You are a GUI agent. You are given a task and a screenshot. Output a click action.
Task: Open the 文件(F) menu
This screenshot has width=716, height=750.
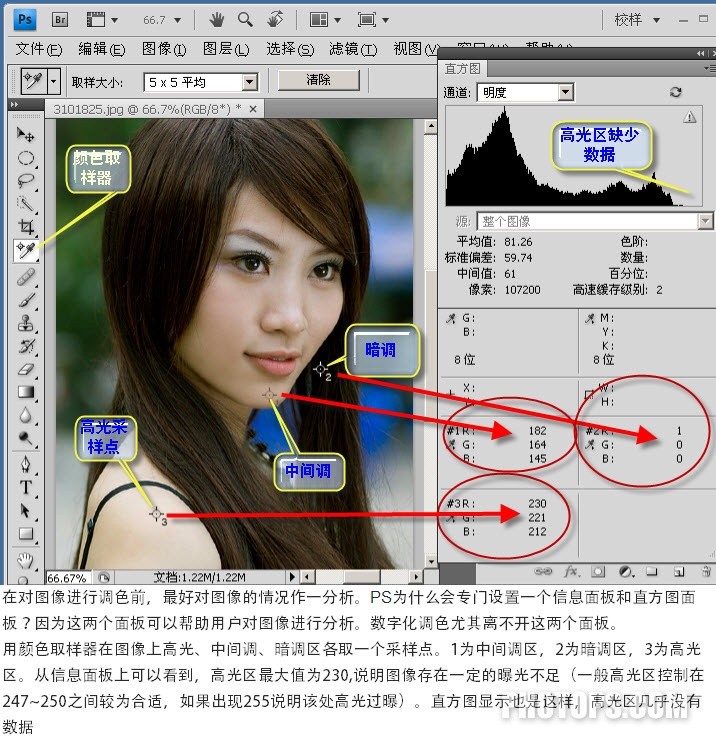click(39, 49)
